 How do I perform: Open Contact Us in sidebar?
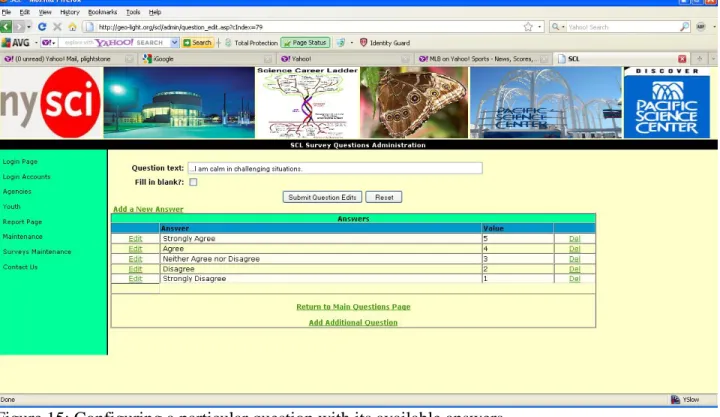tap(20, 267)
